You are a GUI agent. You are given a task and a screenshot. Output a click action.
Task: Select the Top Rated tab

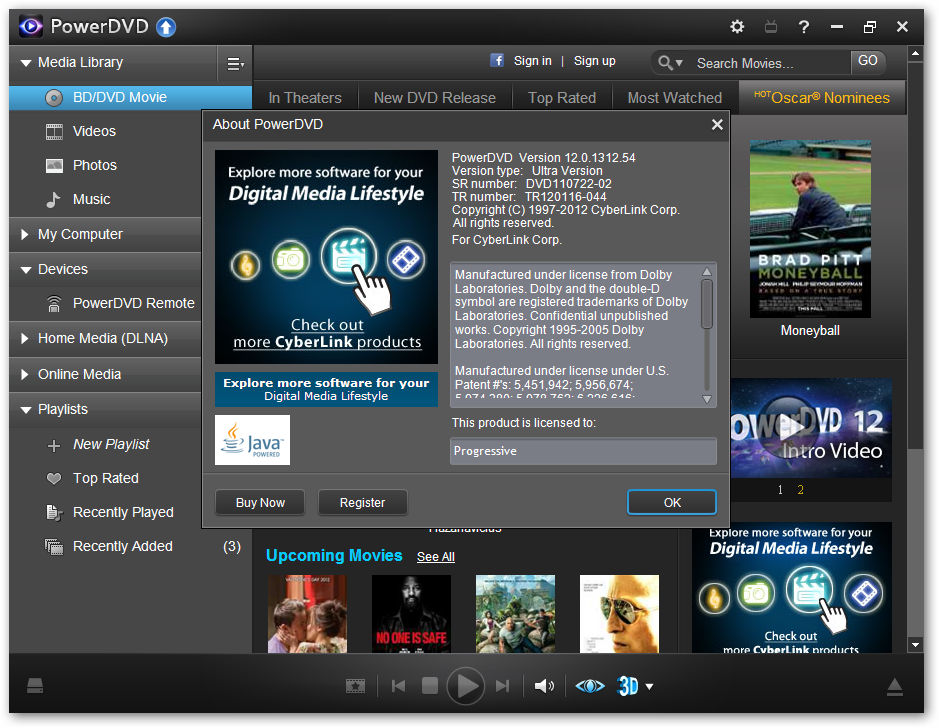[x=562, y=98]
